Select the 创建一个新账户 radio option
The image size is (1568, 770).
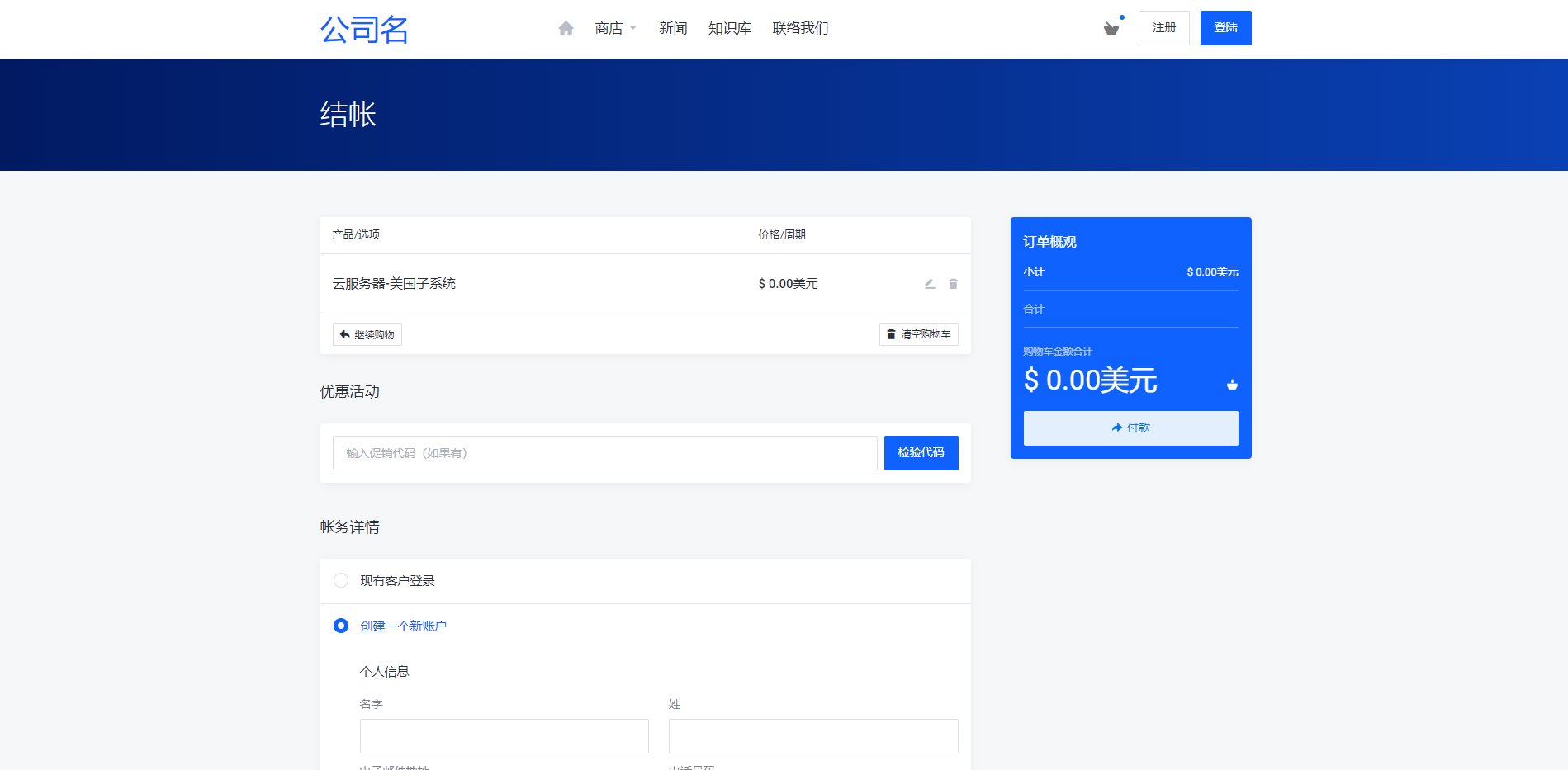tap(340, 626)
